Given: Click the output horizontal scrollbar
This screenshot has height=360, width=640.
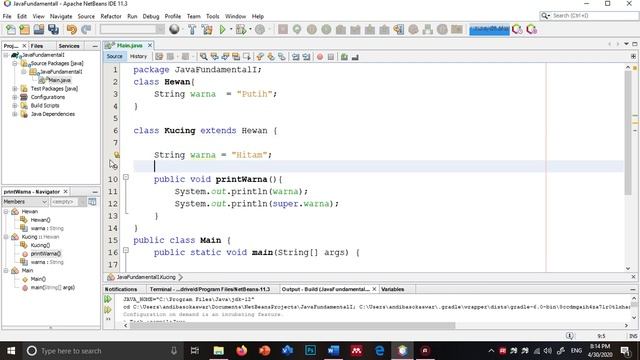Looking at the screenshot, I should point(291,325).
